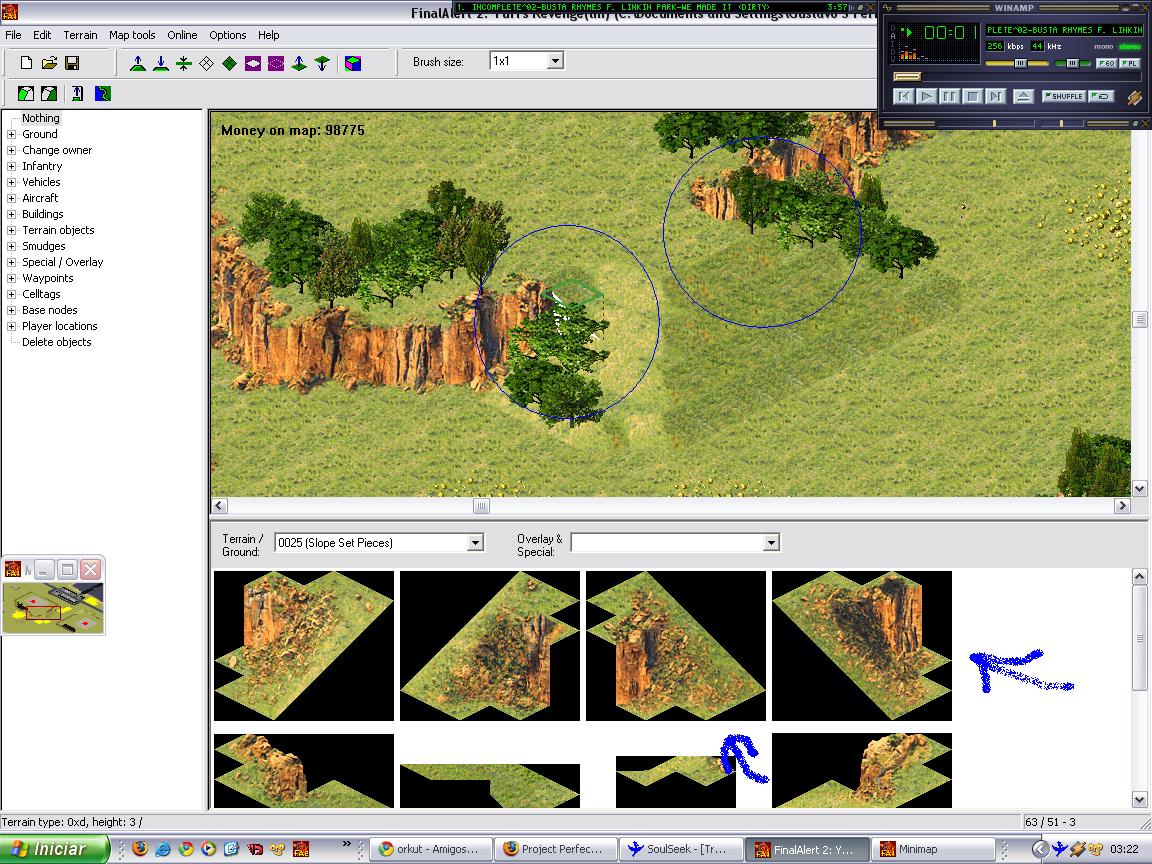Expand the Buildings tree node
This screenshot has width=1152, height=864.
pos(12,215)
